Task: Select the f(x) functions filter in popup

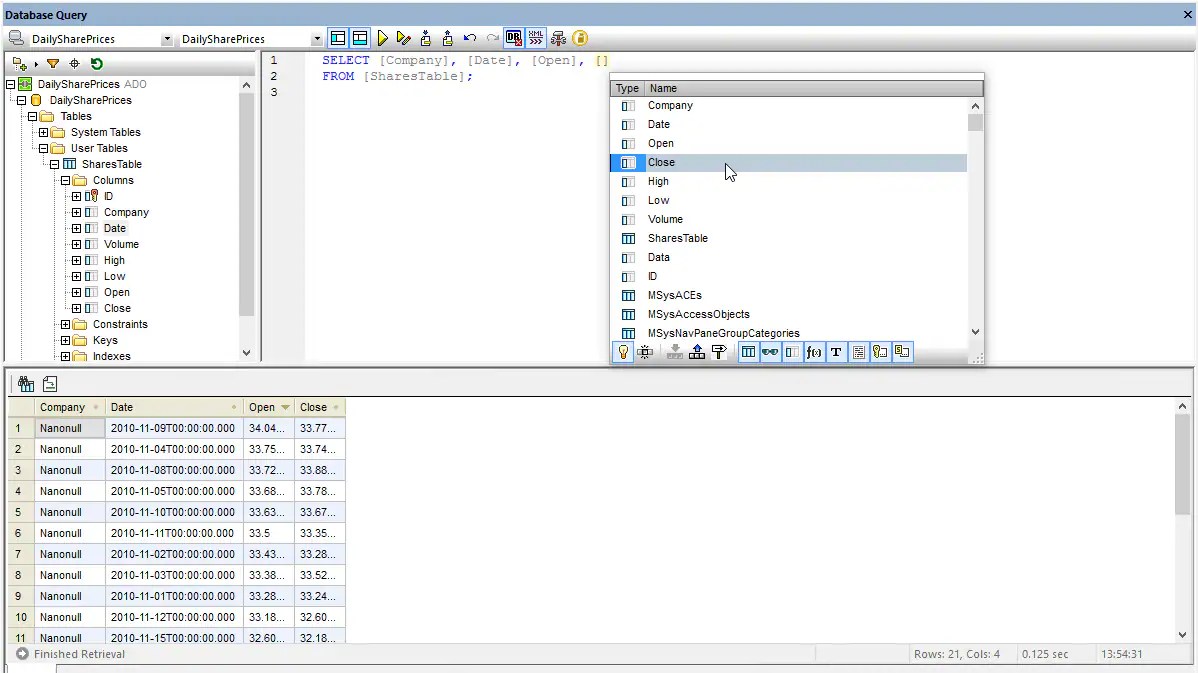Action: (x=814, y=351)
